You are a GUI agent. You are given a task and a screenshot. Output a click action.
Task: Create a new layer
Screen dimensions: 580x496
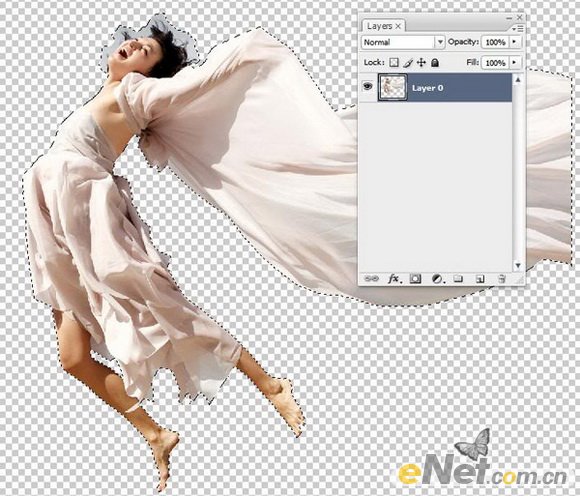480,279
